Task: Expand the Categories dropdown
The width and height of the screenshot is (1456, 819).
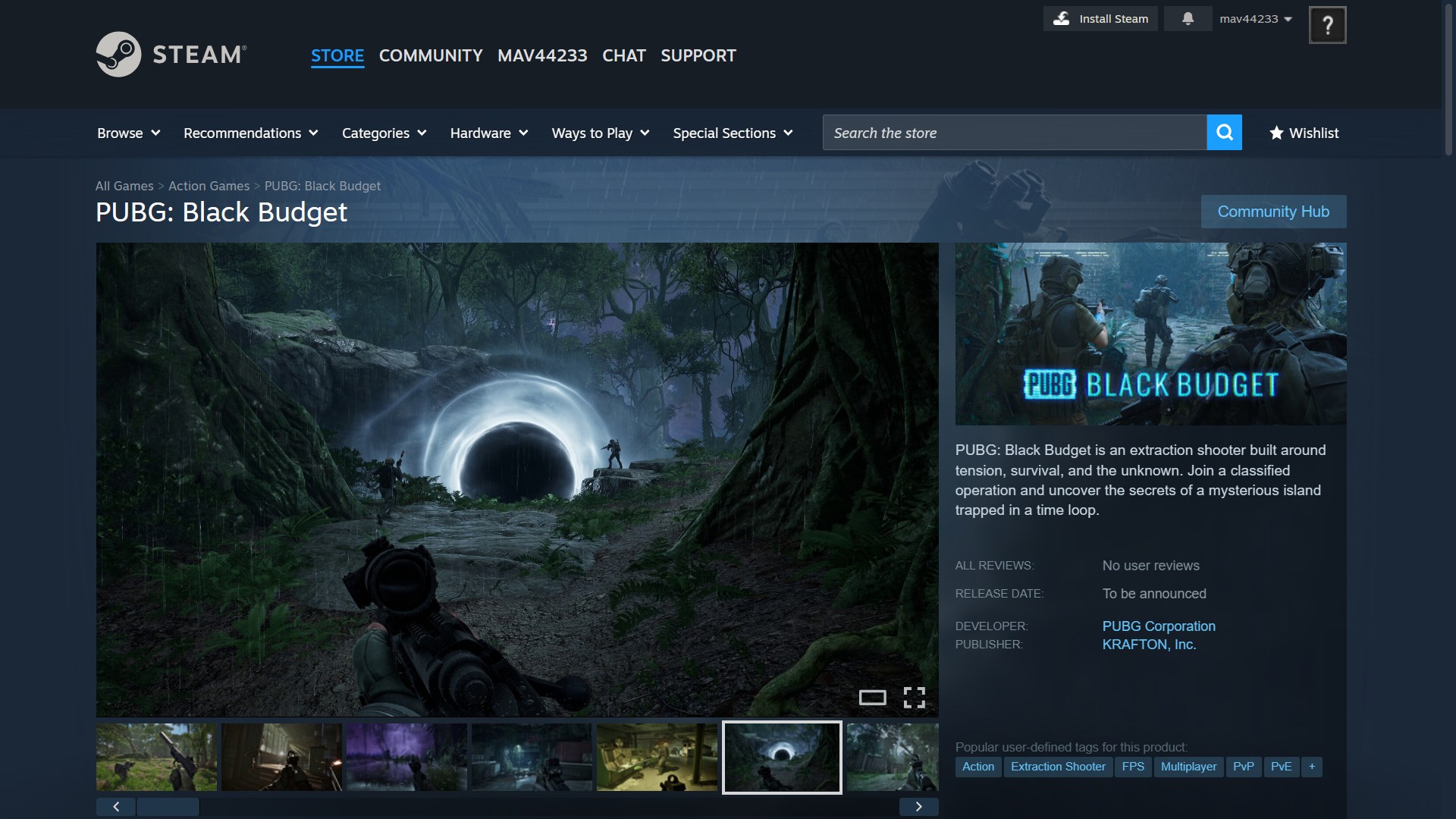Action: 384,133
